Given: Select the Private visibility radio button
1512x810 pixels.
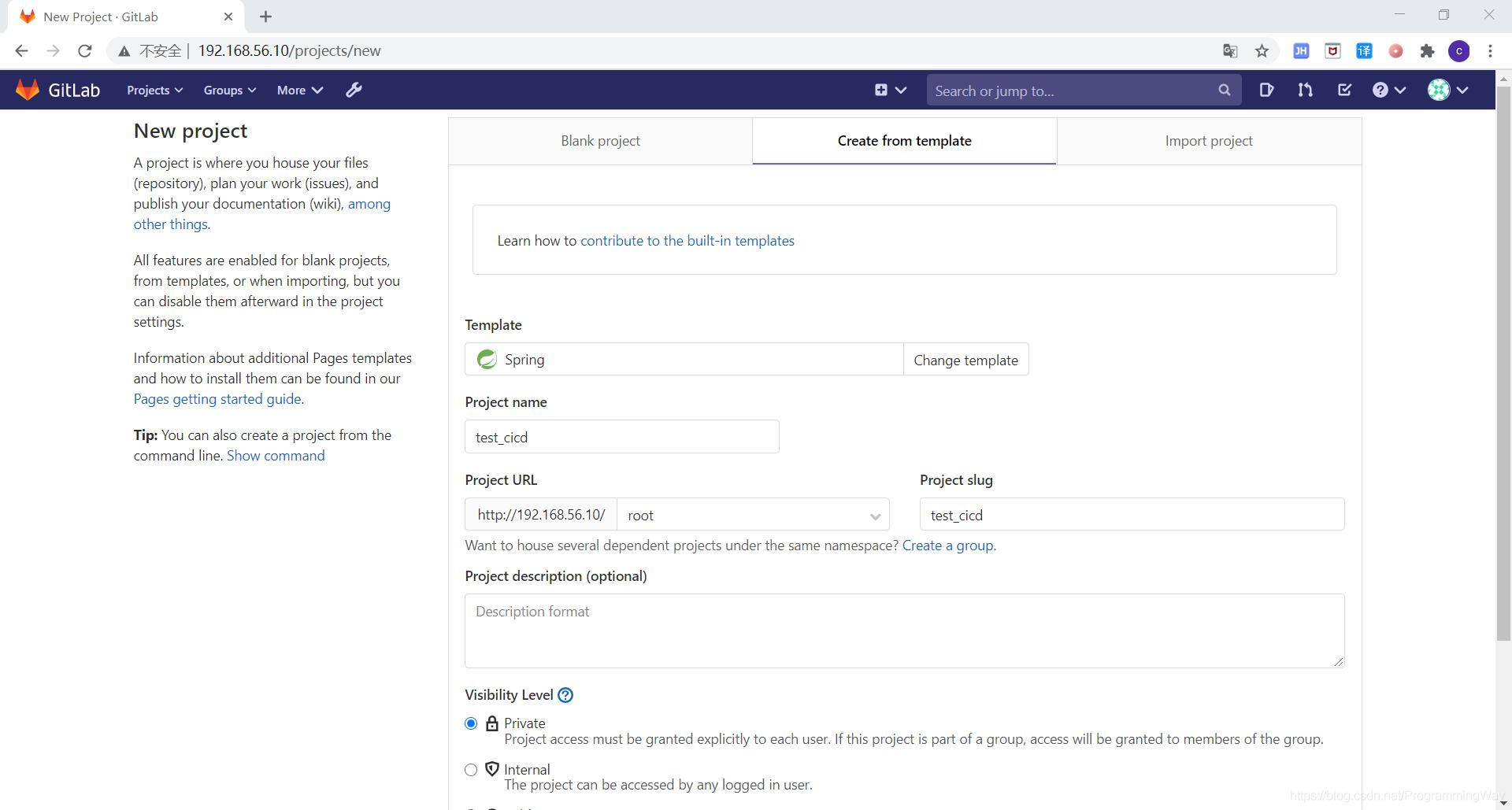Looking at the screenshot, I should click(x=471, y=723).
